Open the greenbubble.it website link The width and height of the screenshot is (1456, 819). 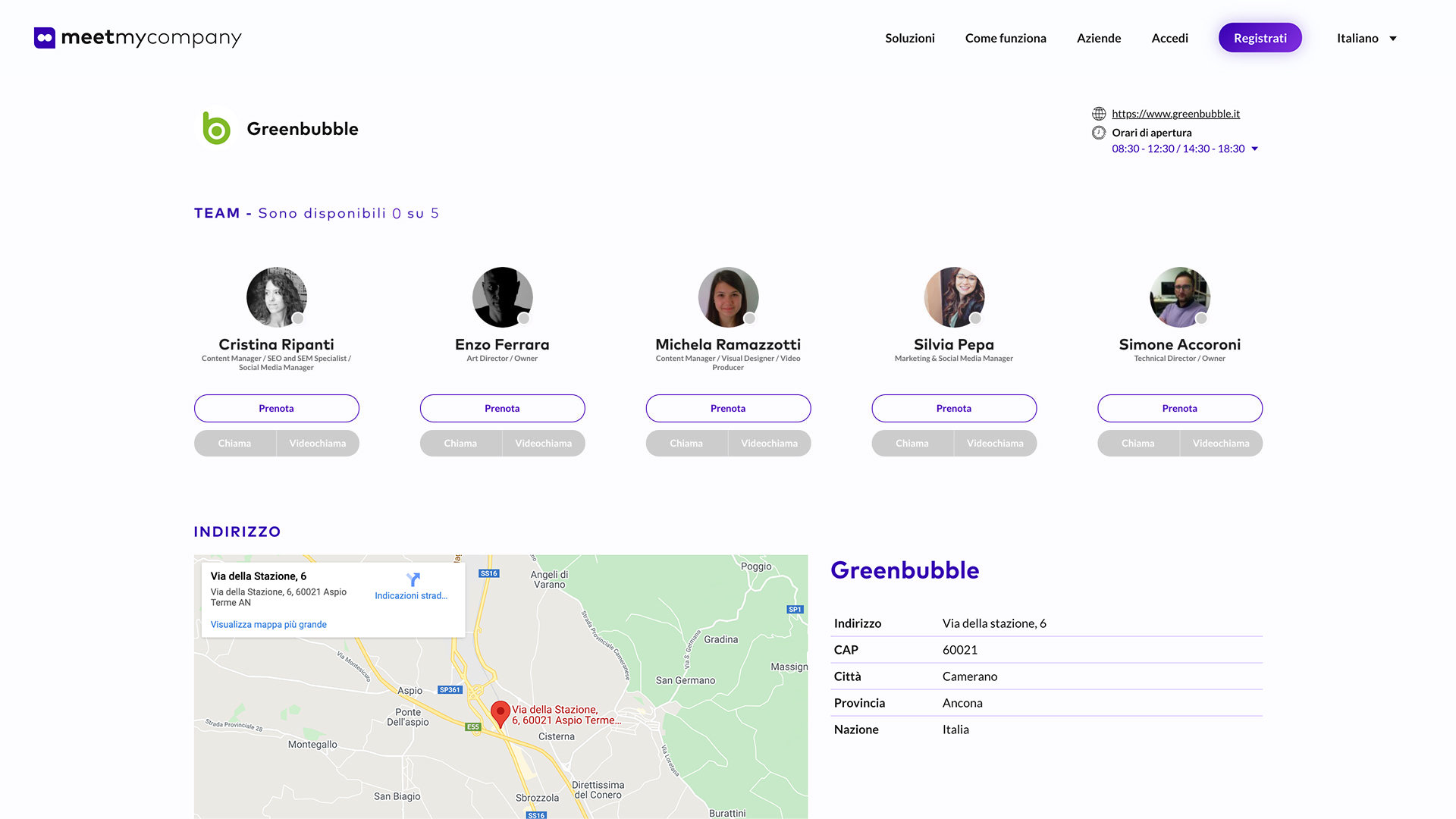point(1176,114)
